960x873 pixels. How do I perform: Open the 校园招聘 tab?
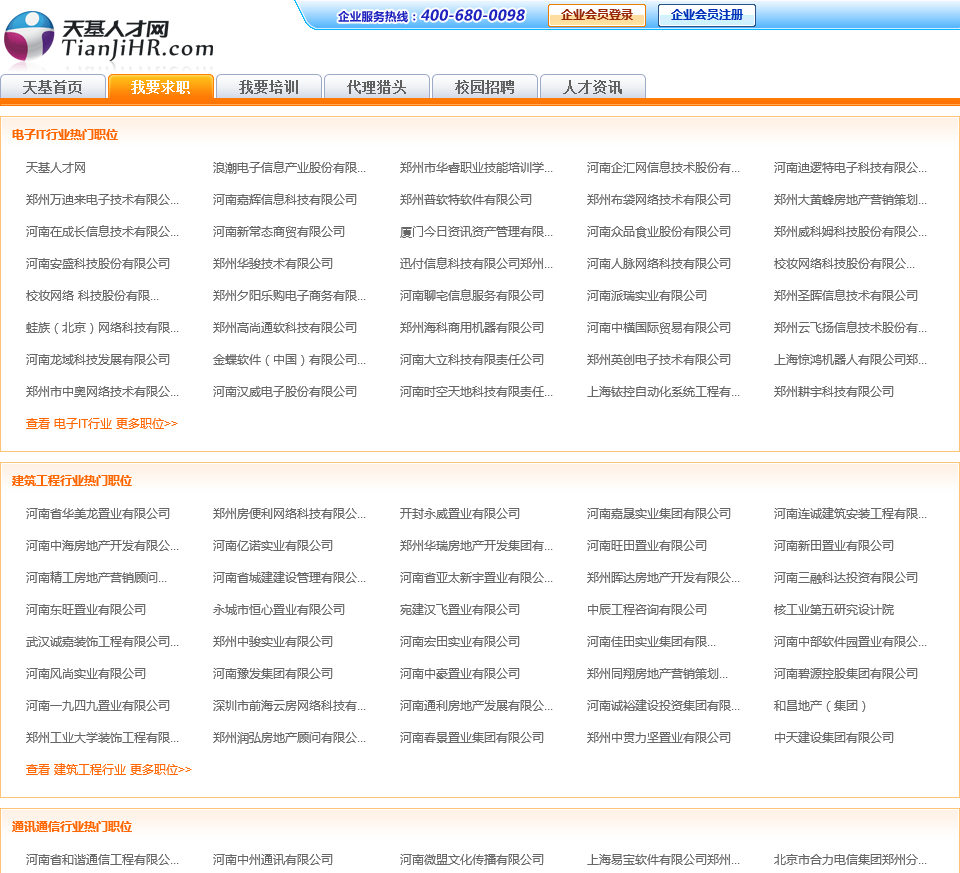tap(485, 87)
